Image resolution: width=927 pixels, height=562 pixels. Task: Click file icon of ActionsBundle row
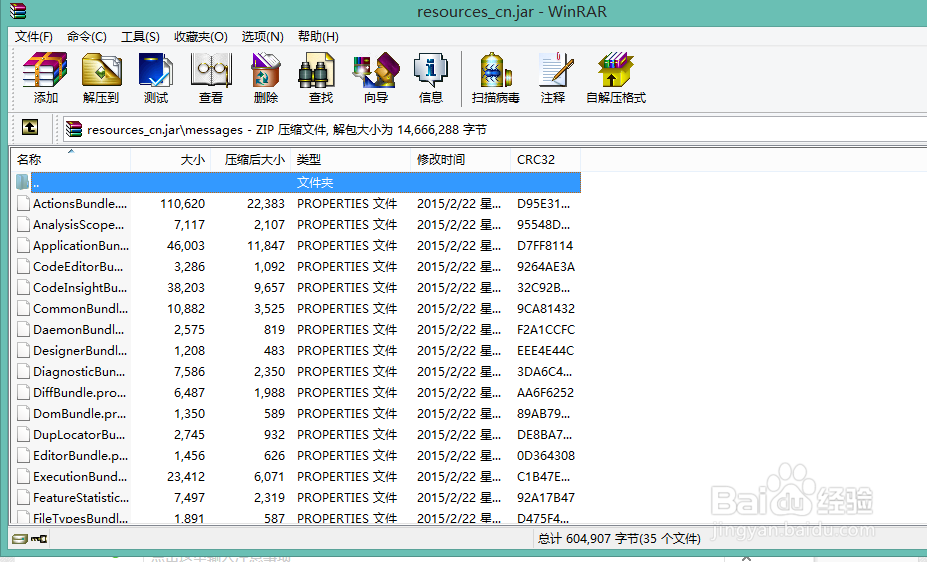point(23,203)
